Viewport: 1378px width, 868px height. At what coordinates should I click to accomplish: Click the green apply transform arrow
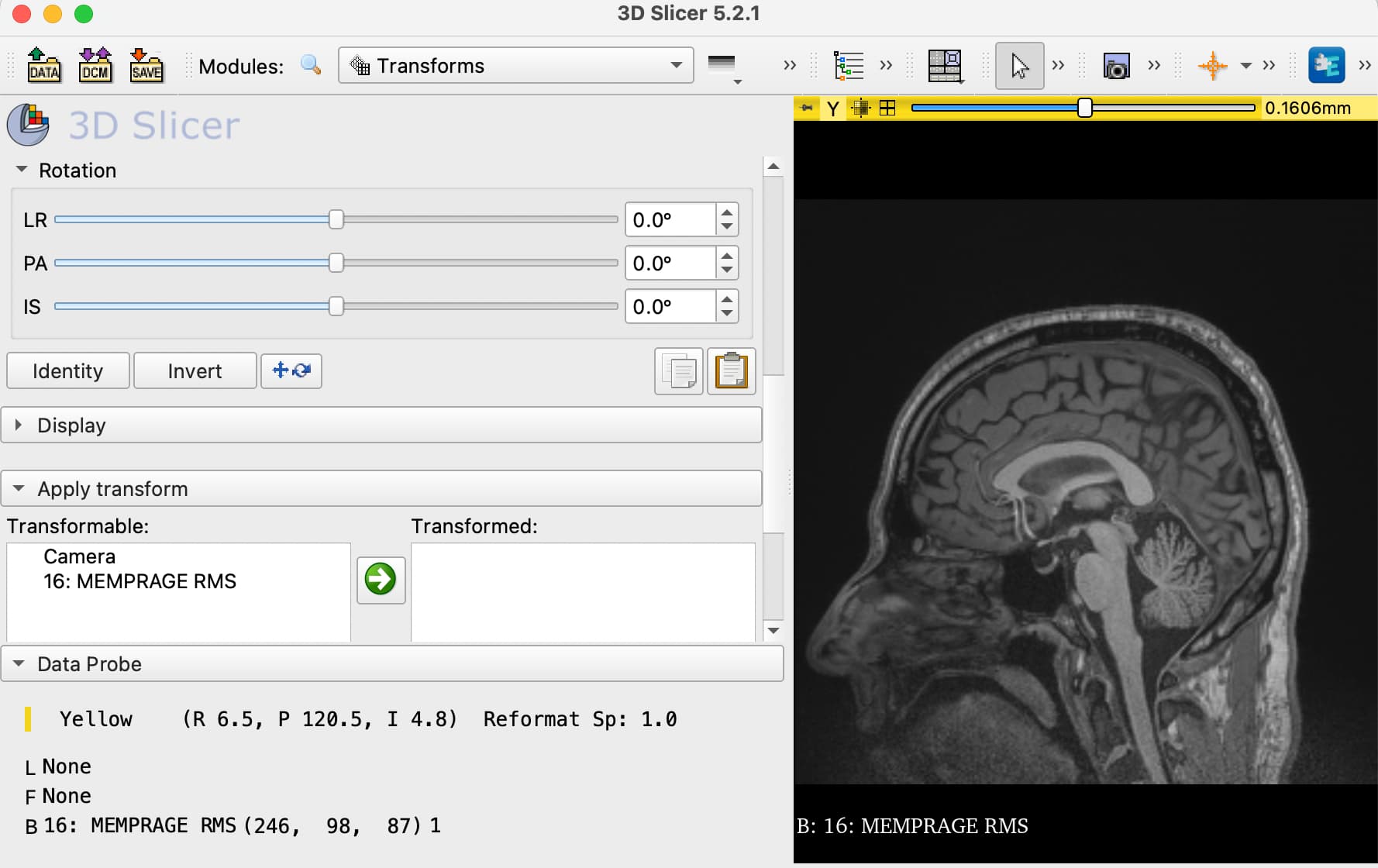click(x=381, y=580)
